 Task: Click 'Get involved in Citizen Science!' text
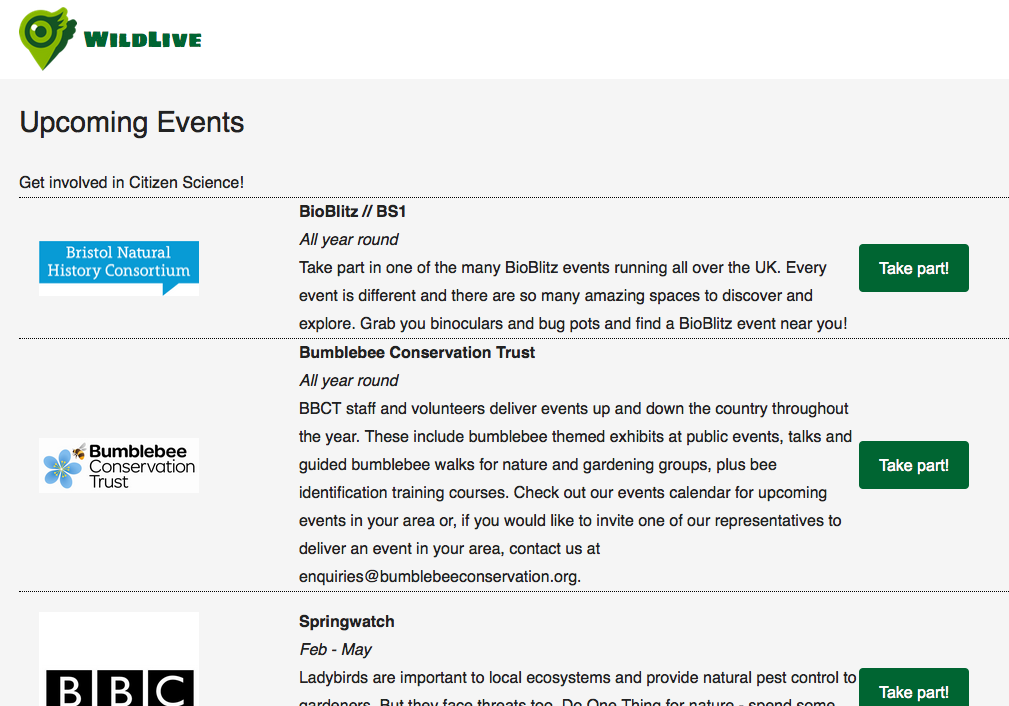click(131, 183)
